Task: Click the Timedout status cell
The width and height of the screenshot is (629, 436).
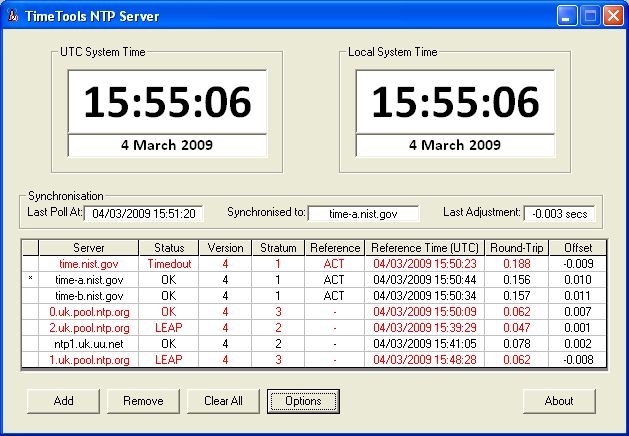Action: [x=169, y=264]
